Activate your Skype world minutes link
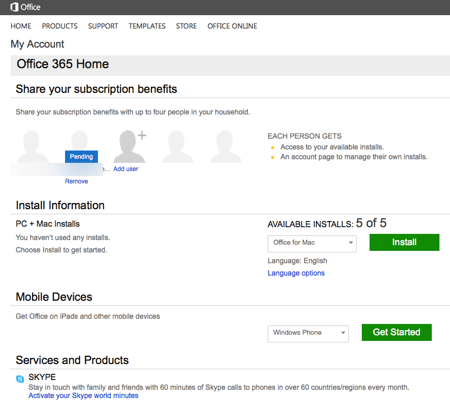The image size is (450, 406). [83, 396]
